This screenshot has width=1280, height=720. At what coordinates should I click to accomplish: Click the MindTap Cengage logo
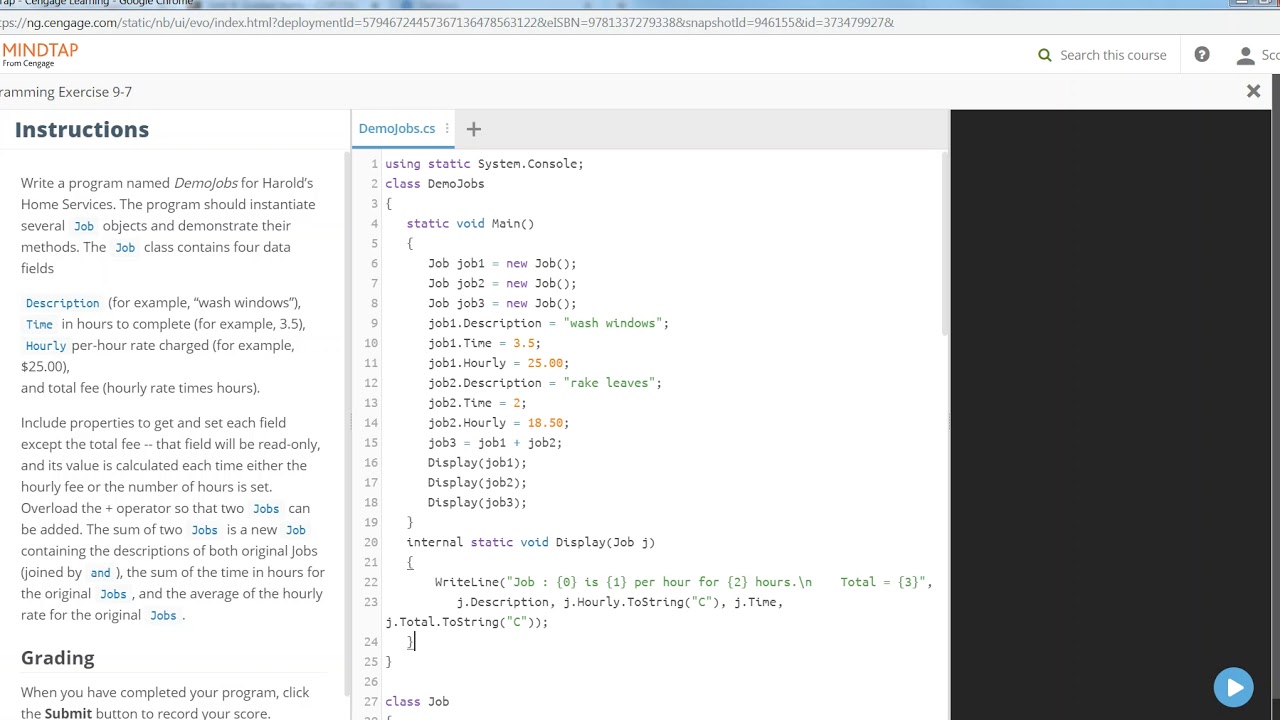(x=39, y=55)
